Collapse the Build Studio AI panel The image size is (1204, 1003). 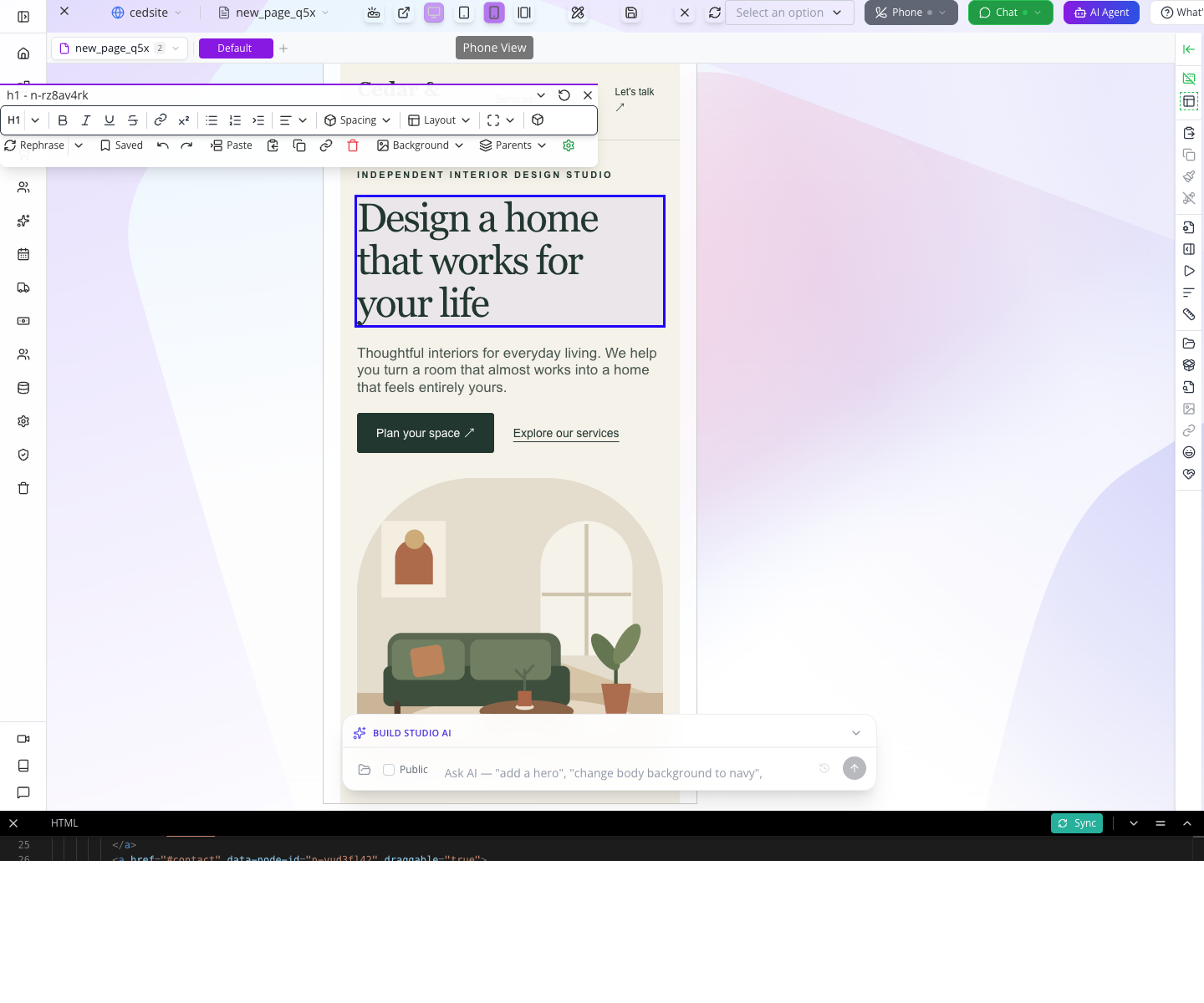[856, 733]
